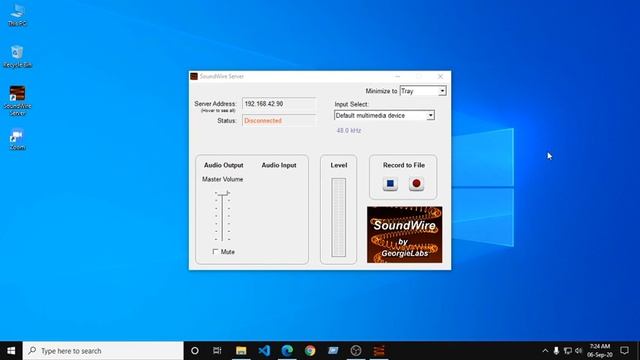Open File Explorer from the taskbar
The width and height of the screenshot is (640, 360).
pyautogui.click(x=241, y=351)
